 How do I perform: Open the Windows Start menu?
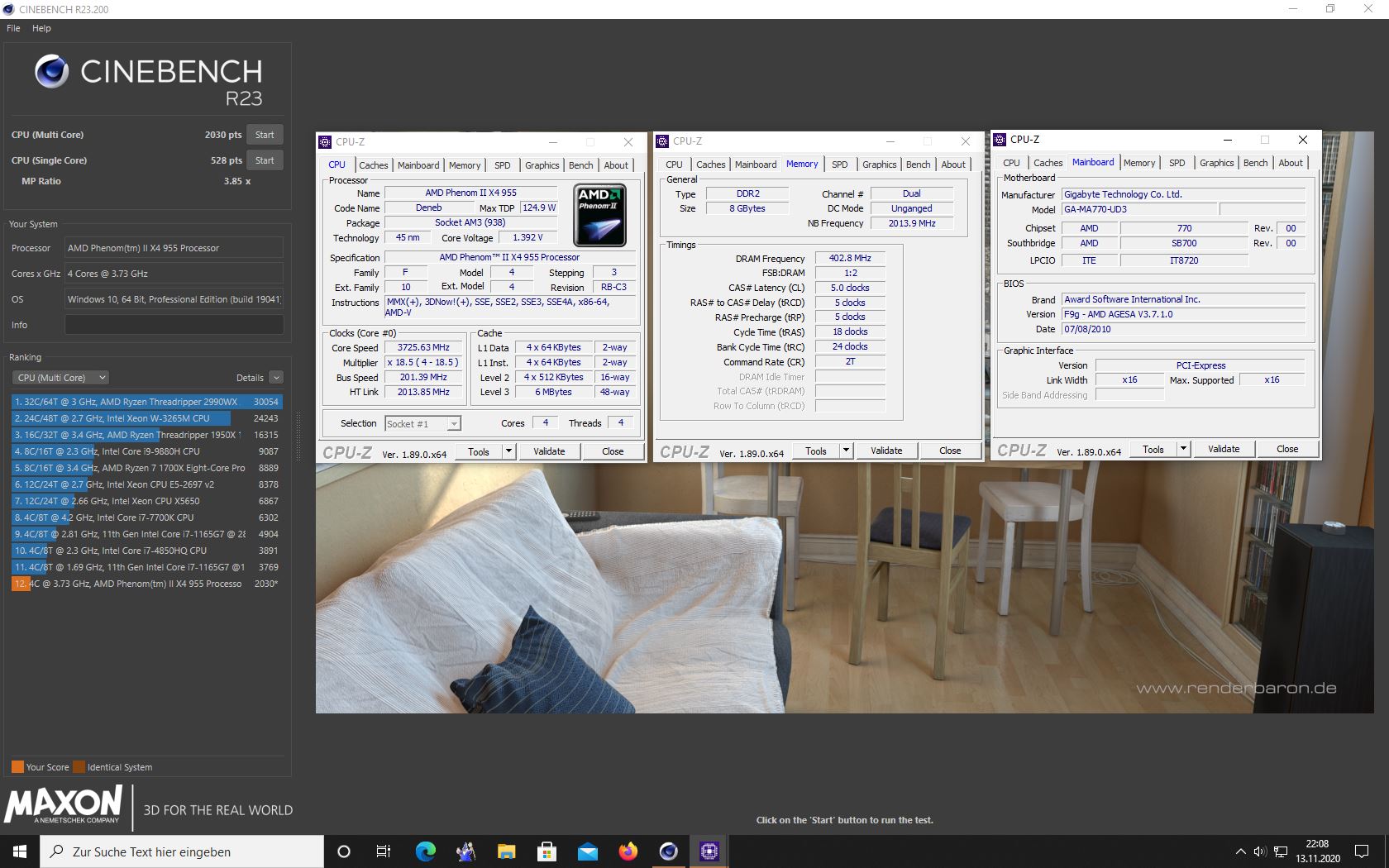click(x=20, y=851)
